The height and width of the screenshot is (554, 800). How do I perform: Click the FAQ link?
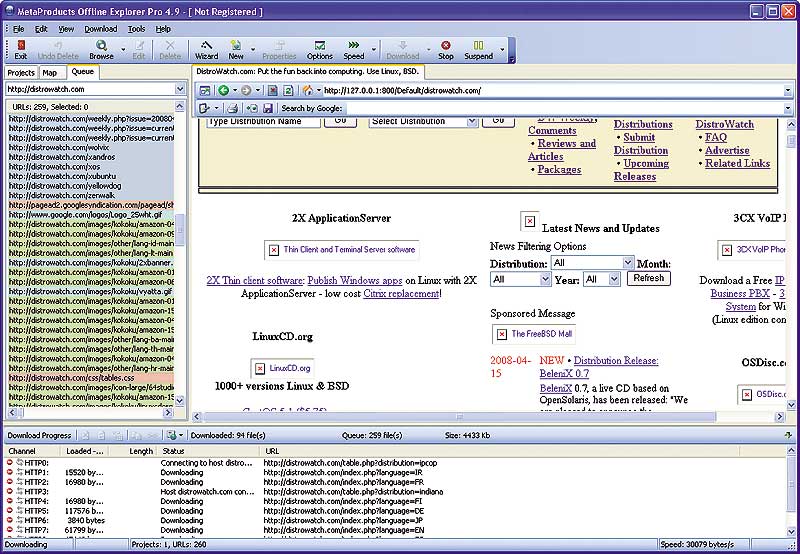(715, 137)
